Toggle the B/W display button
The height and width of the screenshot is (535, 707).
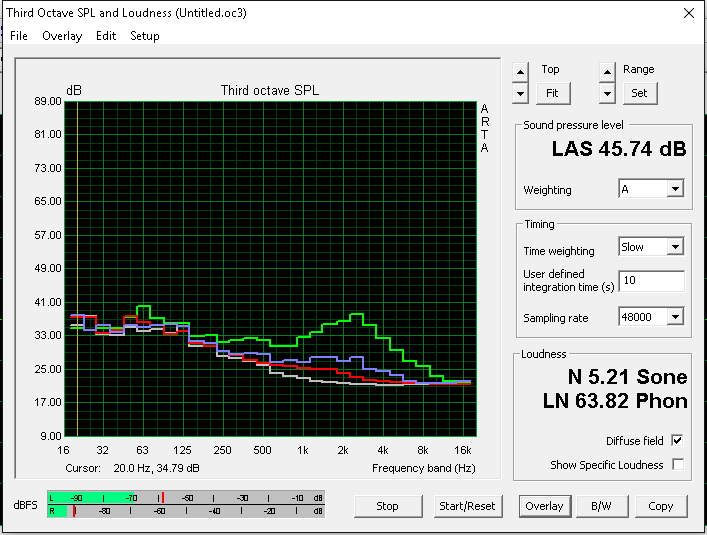point(601,506)
